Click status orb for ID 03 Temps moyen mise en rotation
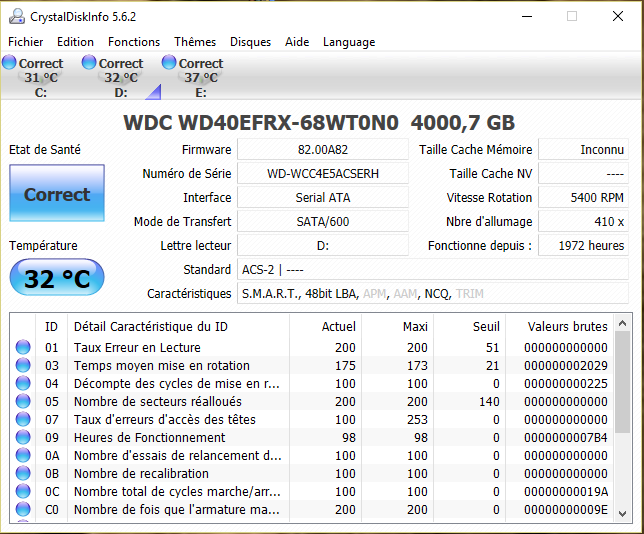The width and height of the screenshot is (644, 534). click(23, 366)
